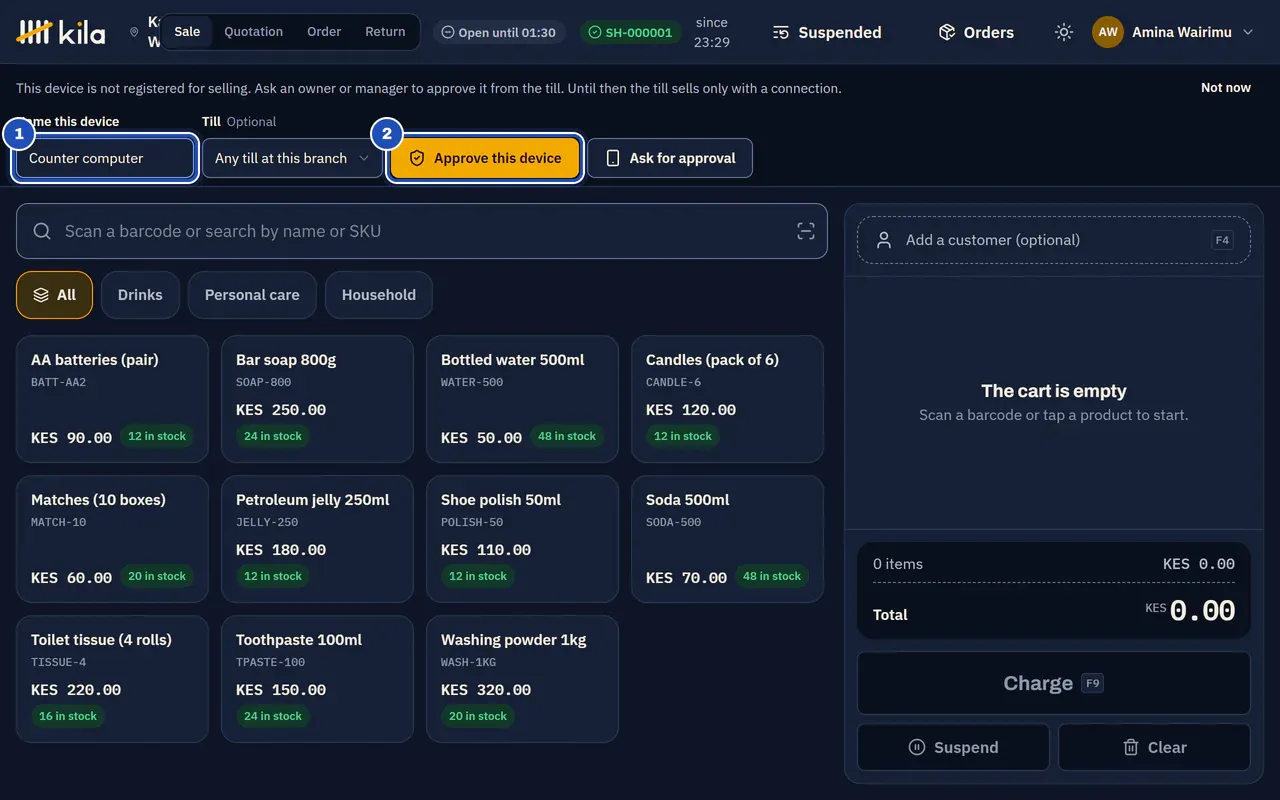Image resolution: width=1280 pixels, height=800 pixels.
Task: Open the Orders panel
Action: coord(976,32)
